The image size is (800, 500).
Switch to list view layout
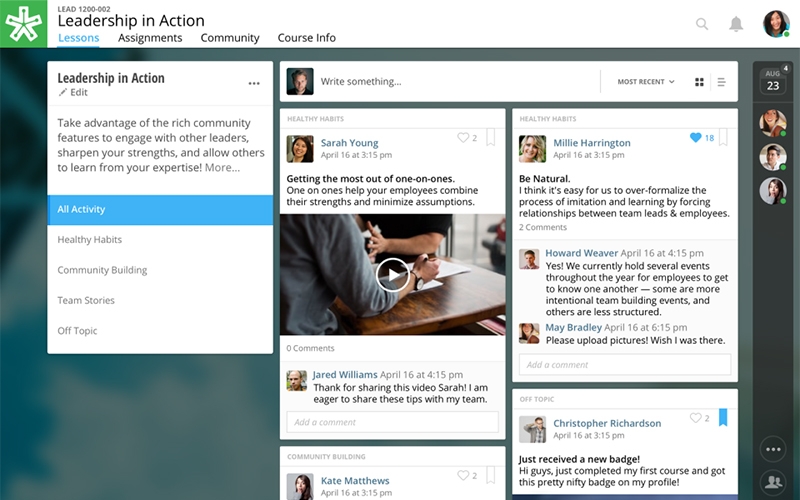click(x=721, y=82)
